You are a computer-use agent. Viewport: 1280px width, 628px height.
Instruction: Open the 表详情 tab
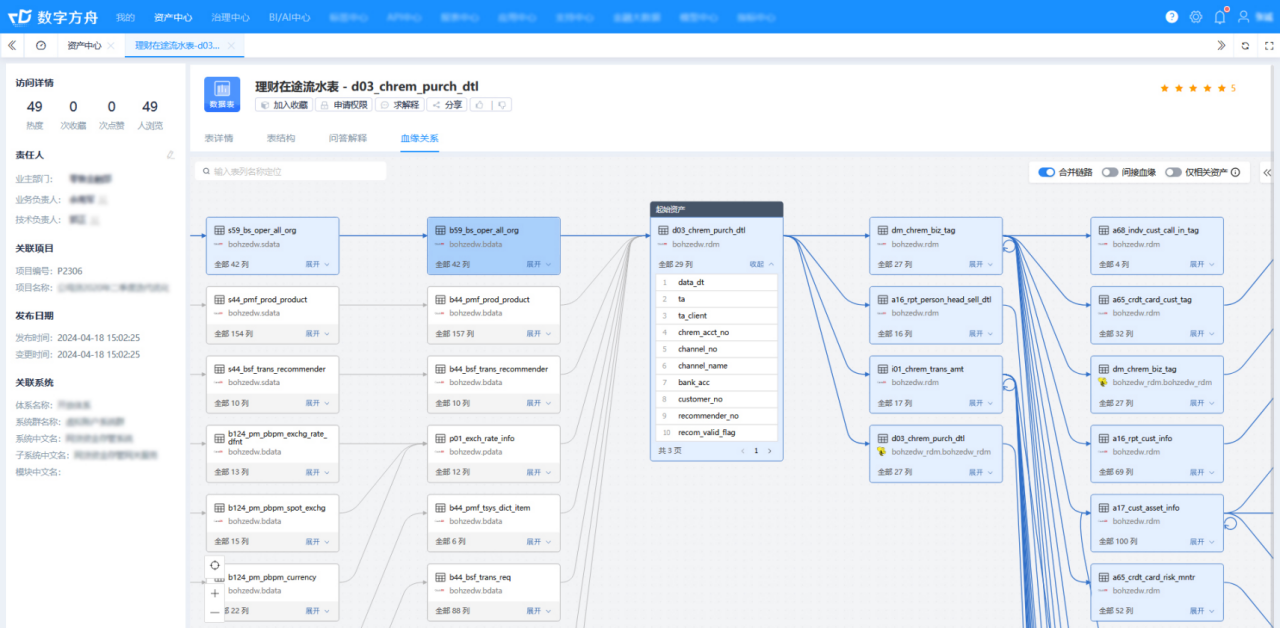pos(221,138)
